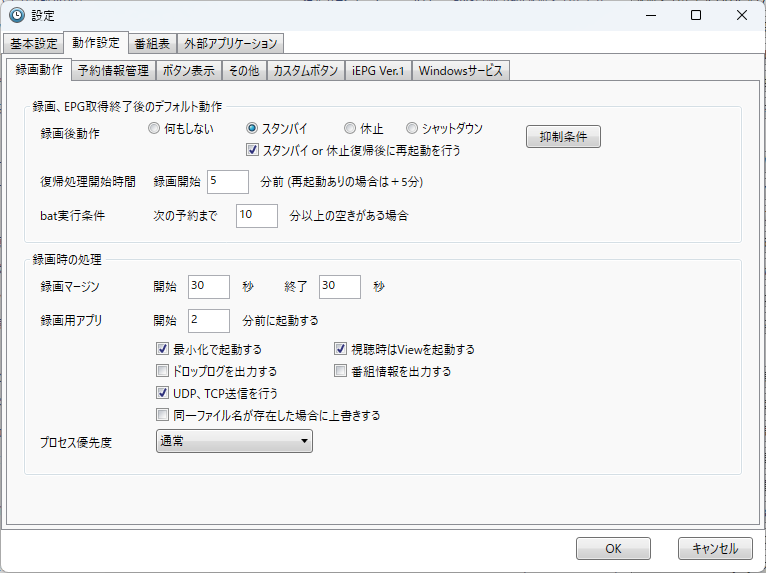Click the キャンセル button

pos(715,549)
